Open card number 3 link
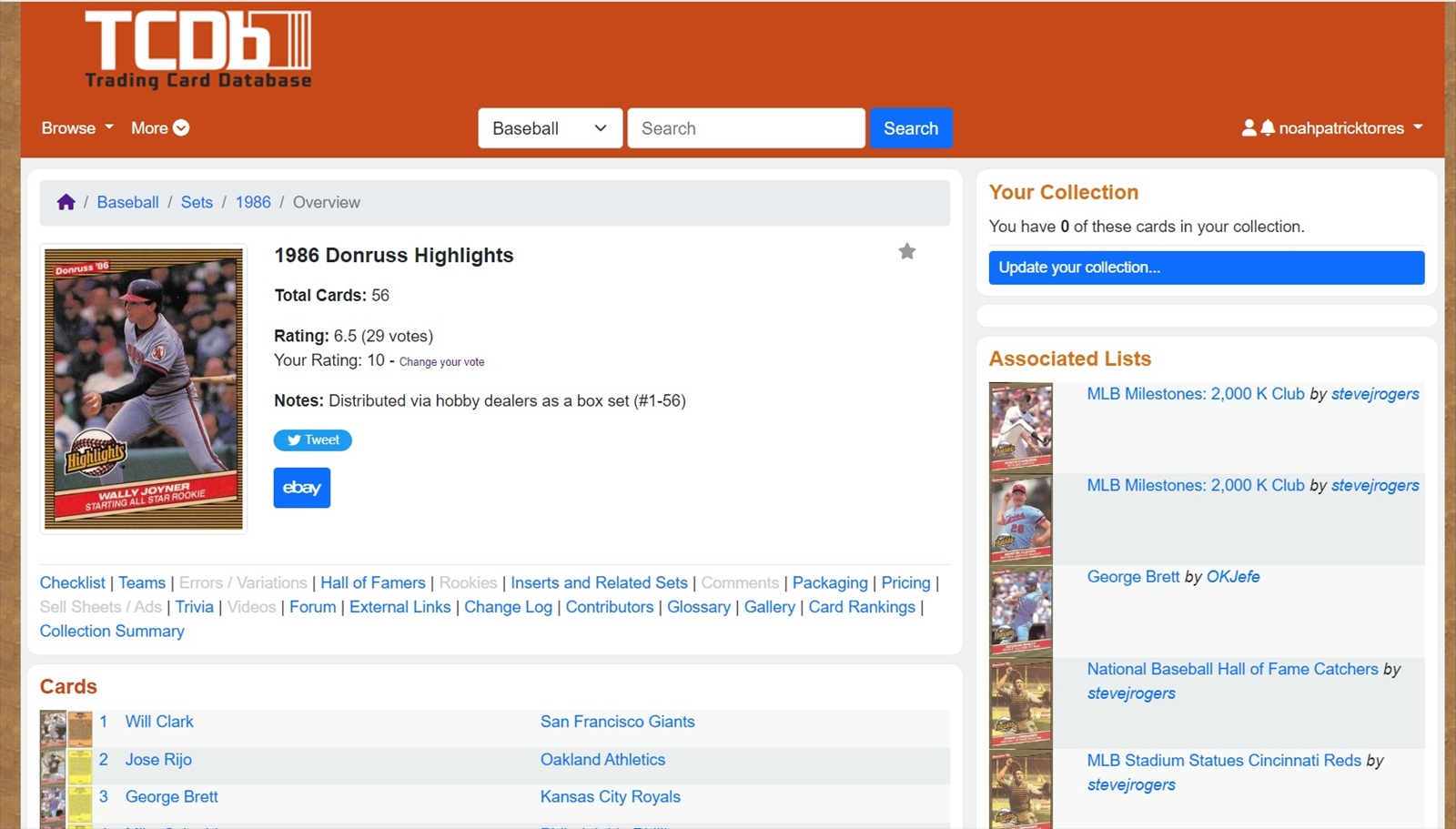This screenshot has width=1456, height=829. (104, 797)
